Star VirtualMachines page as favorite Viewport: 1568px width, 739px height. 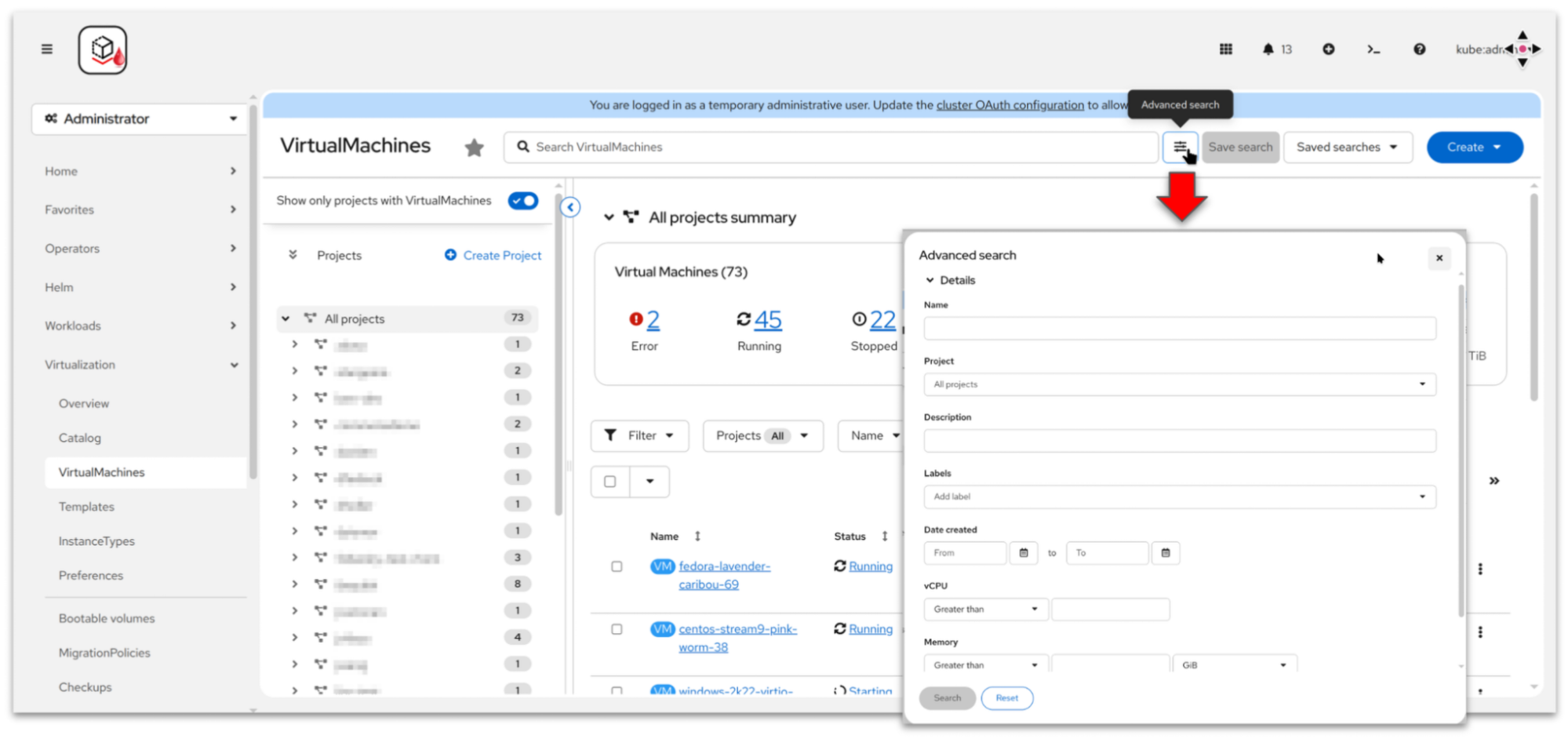(474, 147)
